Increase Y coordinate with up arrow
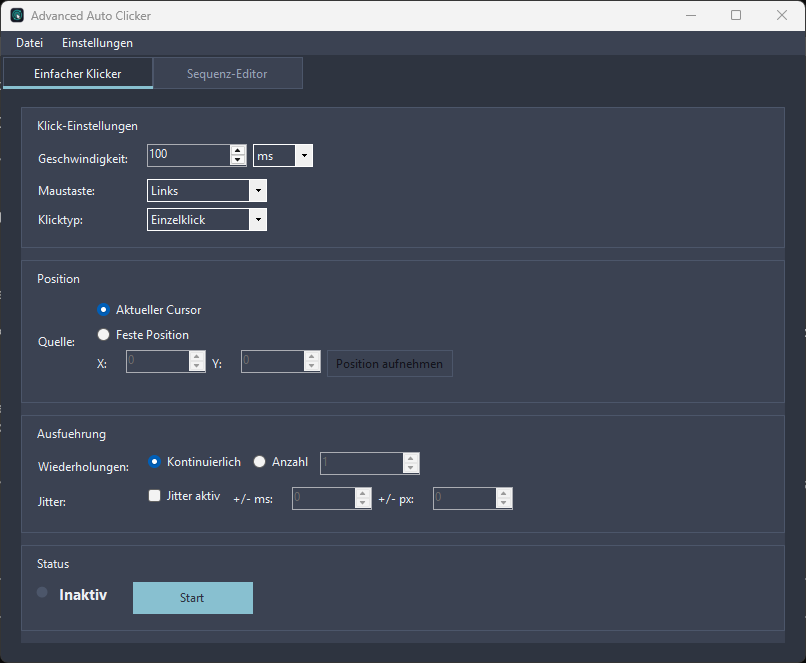The image size is (806, 663). 312,357
